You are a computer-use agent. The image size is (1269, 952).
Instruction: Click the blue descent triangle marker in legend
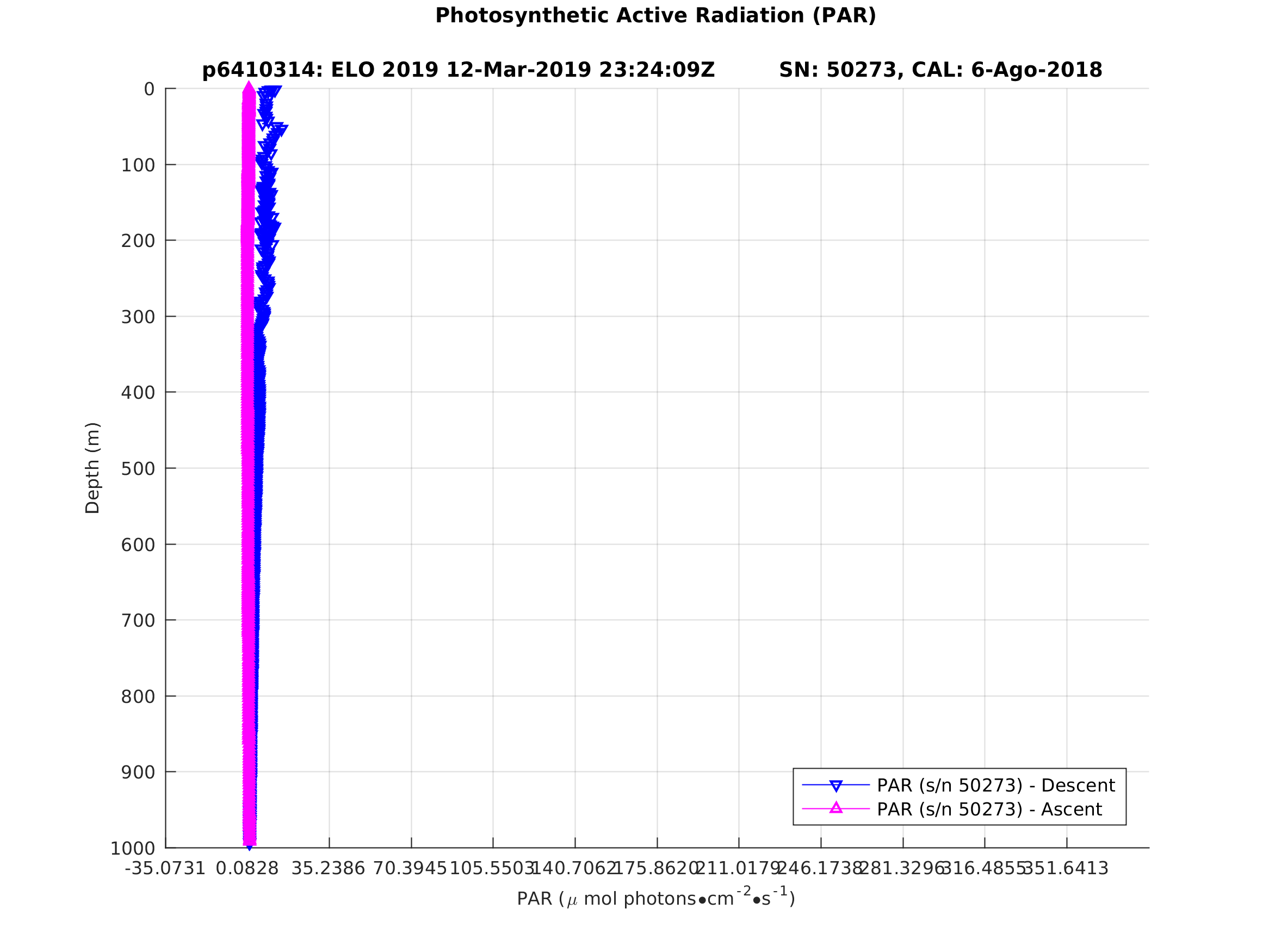tap(836, 786)
